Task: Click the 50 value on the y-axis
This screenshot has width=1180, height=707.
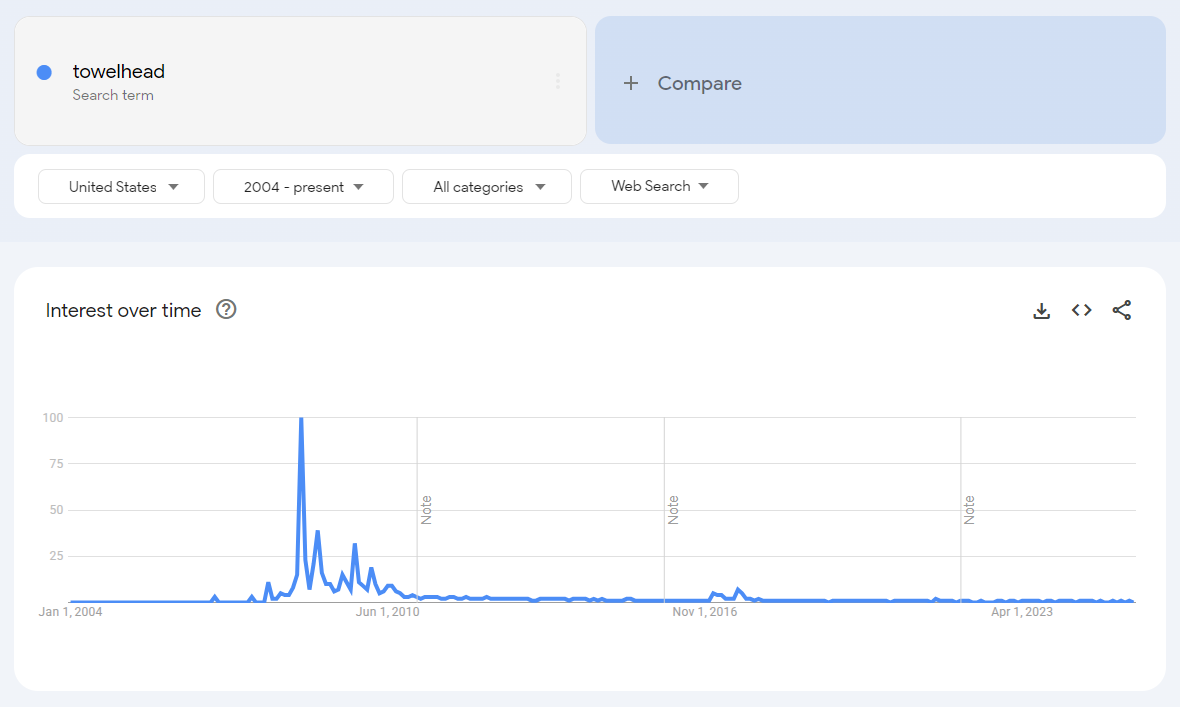Action: point(56,510)
